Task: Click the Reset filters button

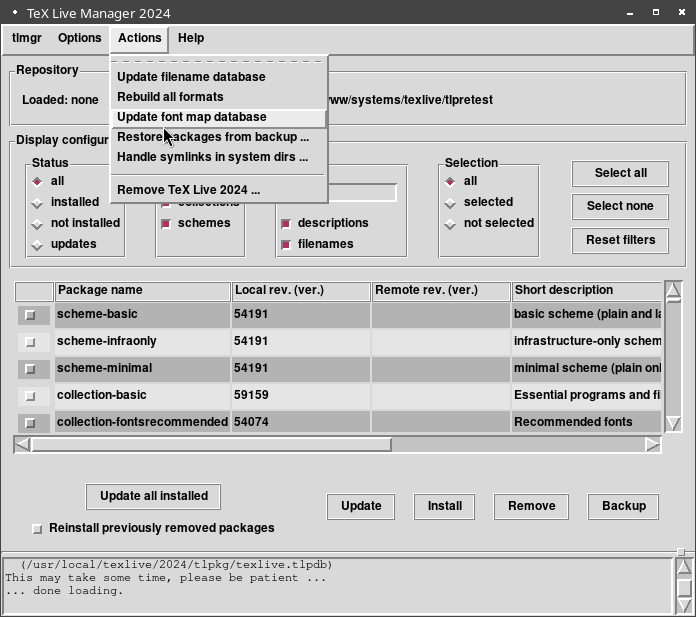Action: (x=620, y=240)
